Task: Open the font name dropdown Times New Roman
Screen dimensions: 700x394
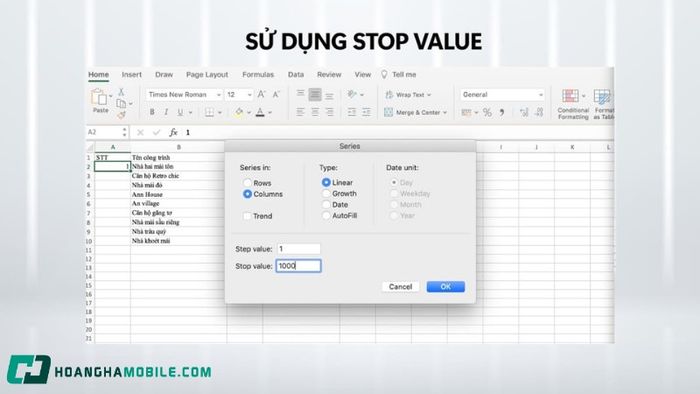Action: tap(219, 95)
